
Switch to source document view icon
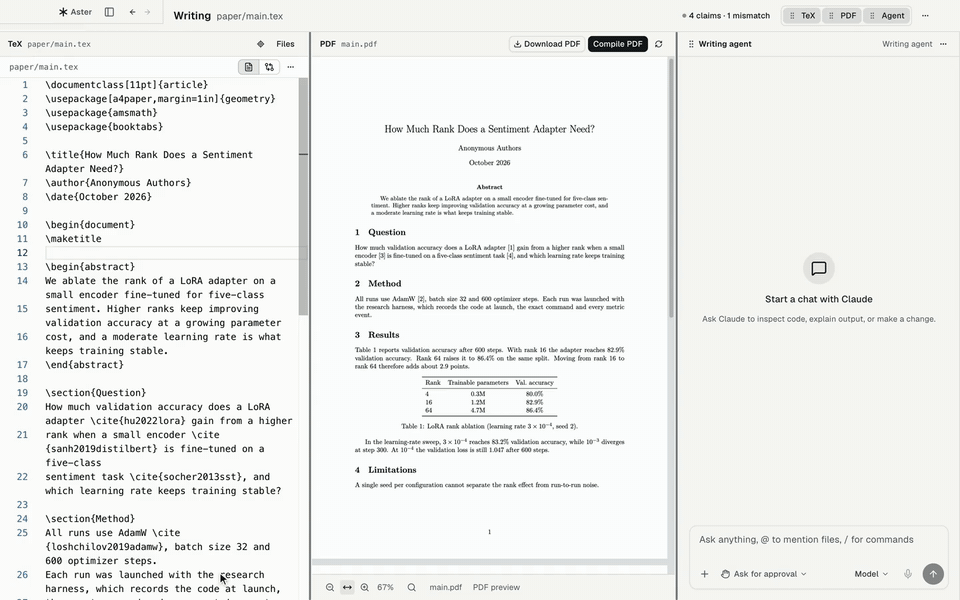click(249, 67)
